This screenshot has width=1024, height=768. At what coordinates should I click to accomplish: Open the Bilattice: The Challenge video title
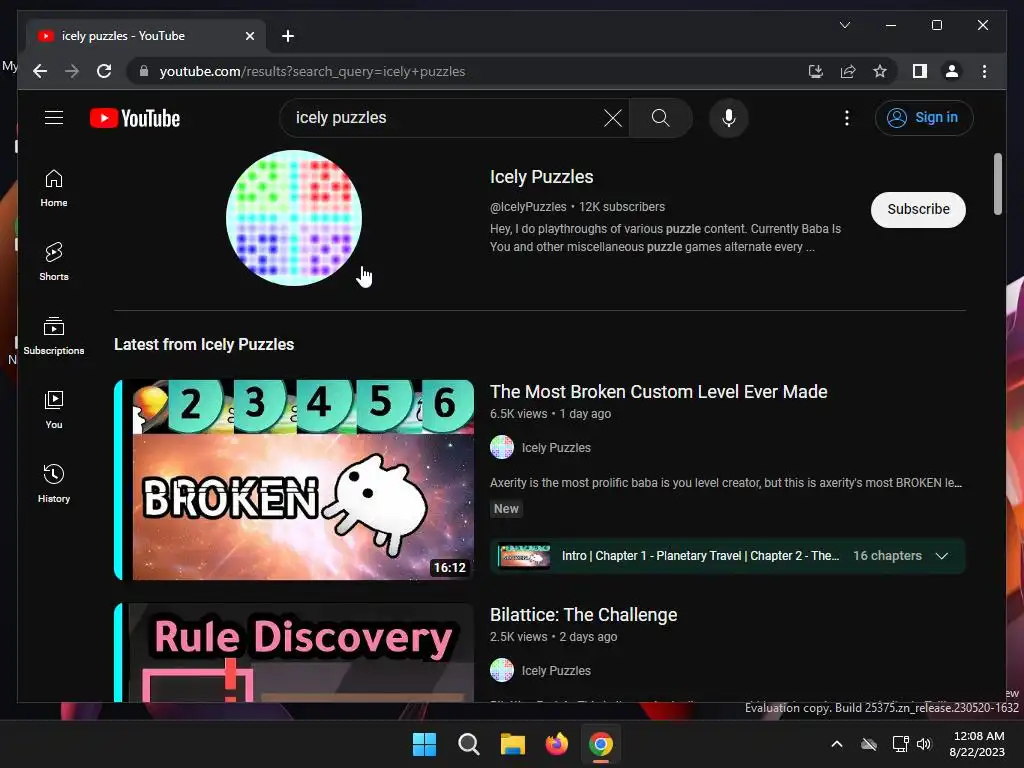coord(583,615)
